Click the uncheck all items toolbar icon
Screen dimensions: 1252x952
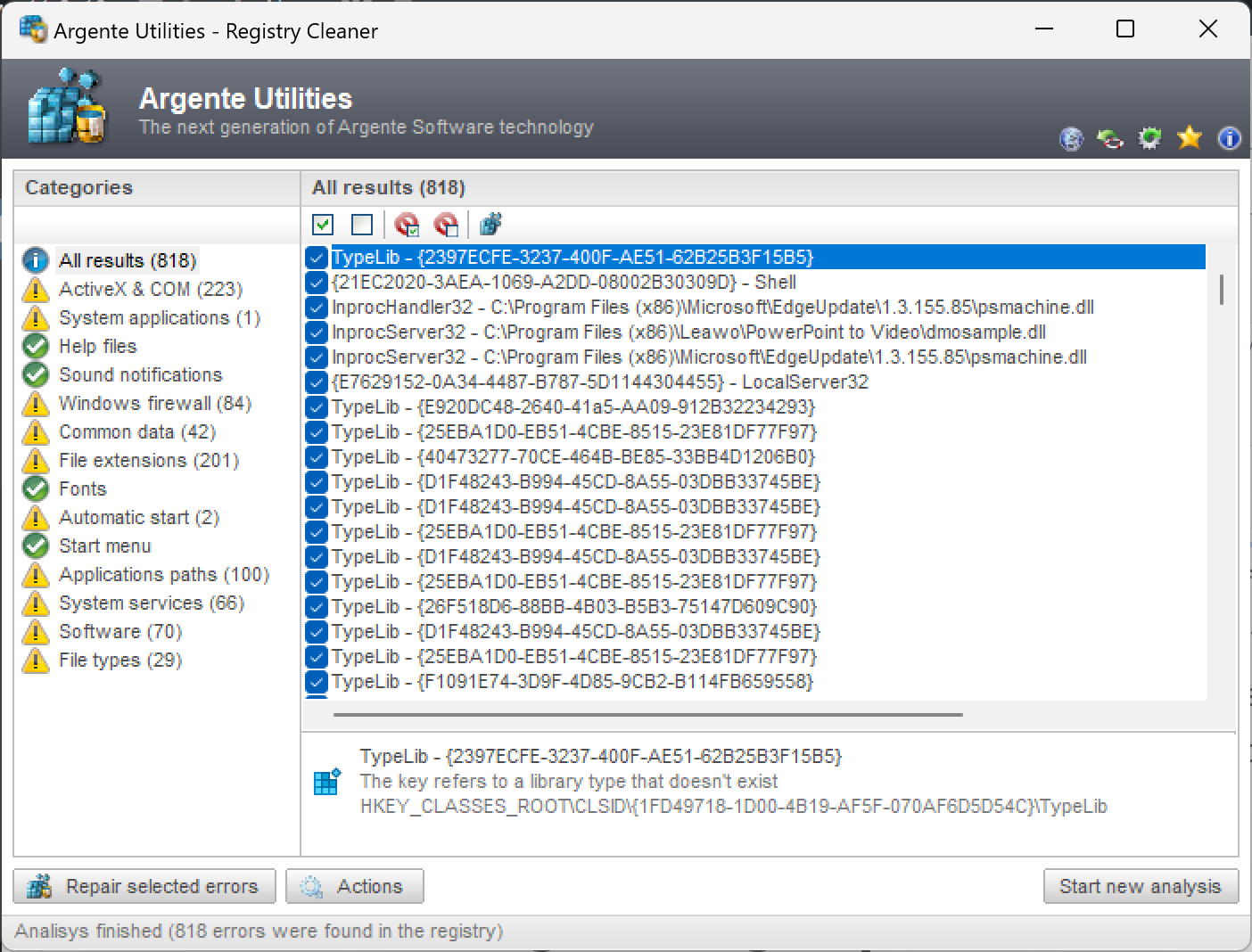pos(362,225)
